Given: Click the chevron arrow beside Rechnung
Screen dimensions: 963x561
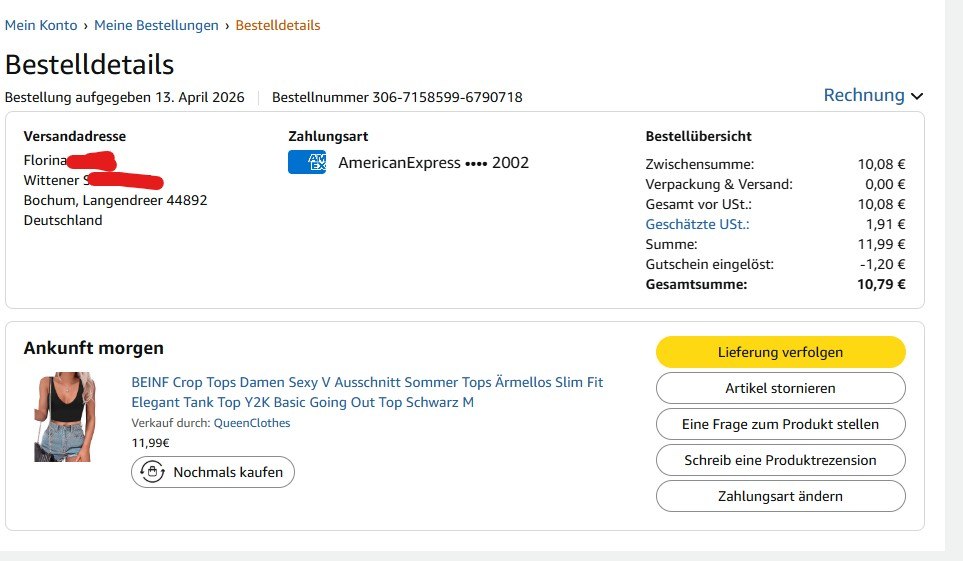Looking at the screenshot, I should pyautogui.click(x=917, y=96).
